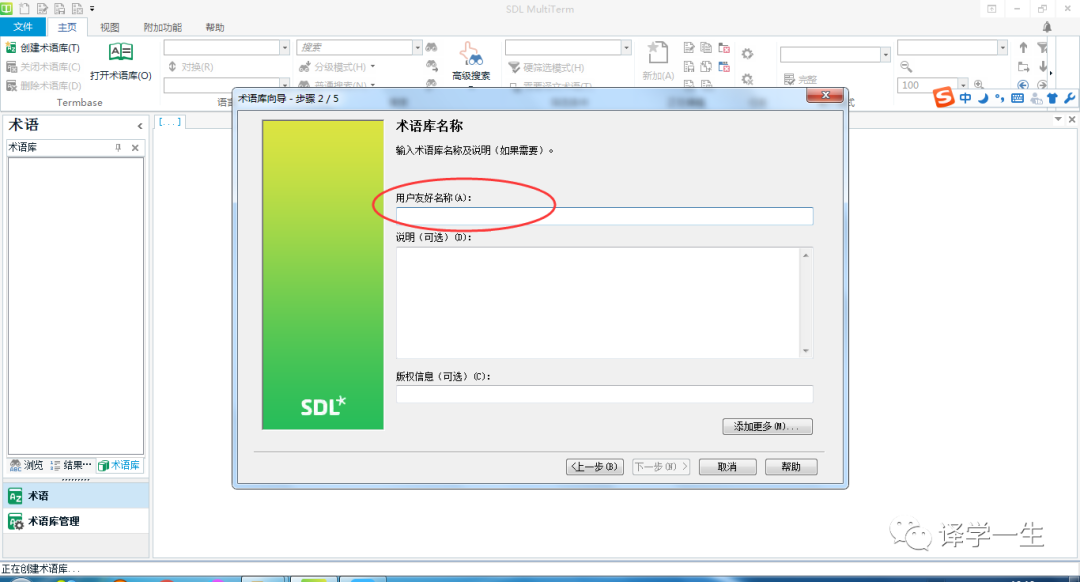Toggle Sogou 中 Chinese/English mode
This screenshot has width=1080, height=582.
tap(965, 98)
